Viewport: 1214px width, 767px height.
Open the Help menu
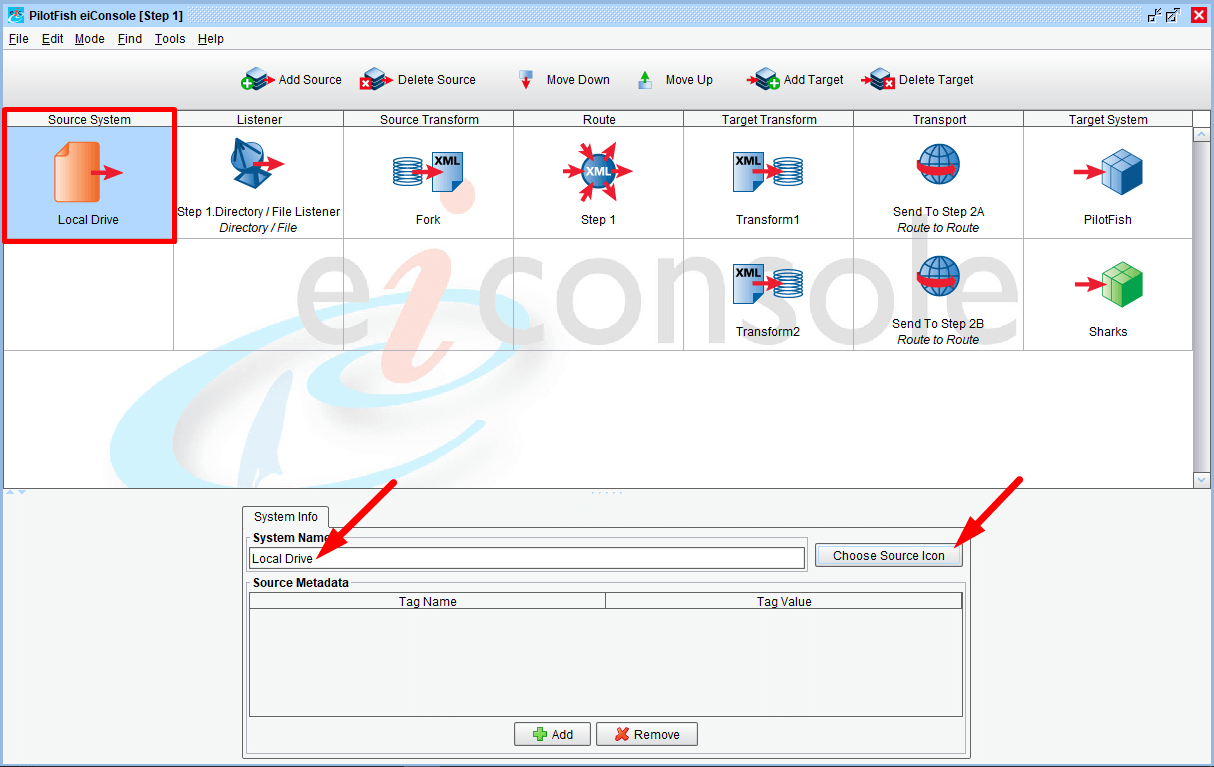[x=211, y=39]
